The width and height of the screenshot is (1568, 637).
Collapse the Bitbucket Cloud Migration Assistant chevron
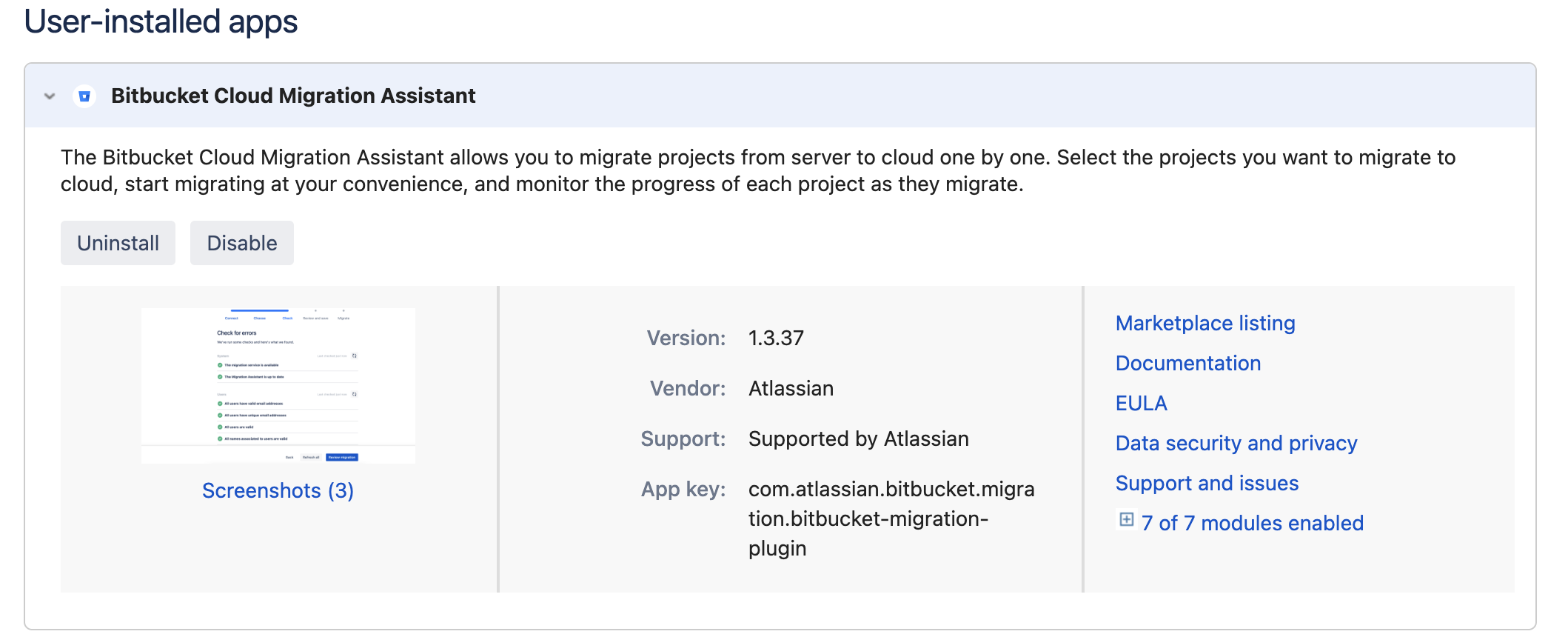[50, 96]
